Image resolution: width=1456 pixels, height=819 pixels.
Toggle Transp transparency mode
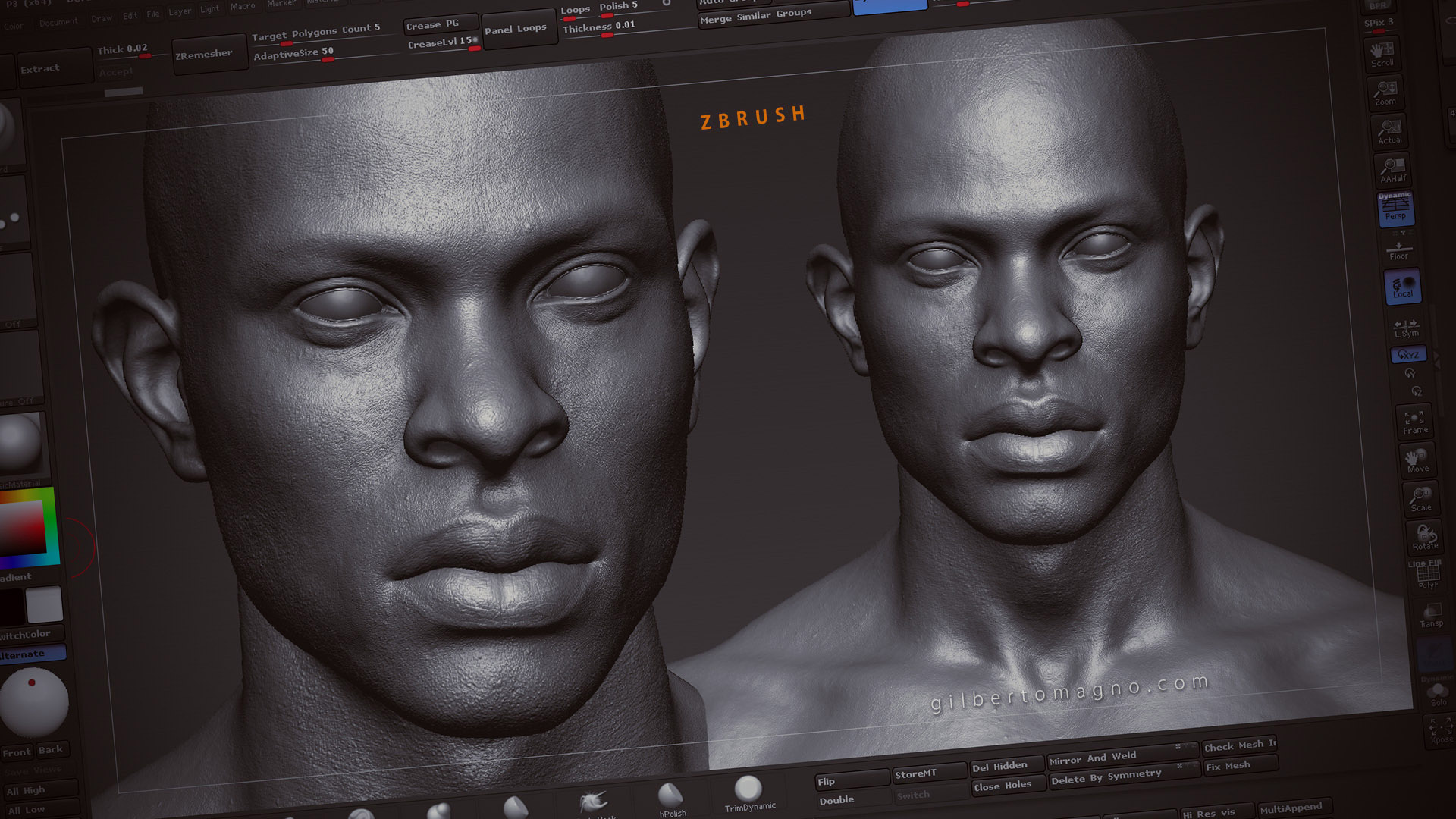pos(1431,615)
